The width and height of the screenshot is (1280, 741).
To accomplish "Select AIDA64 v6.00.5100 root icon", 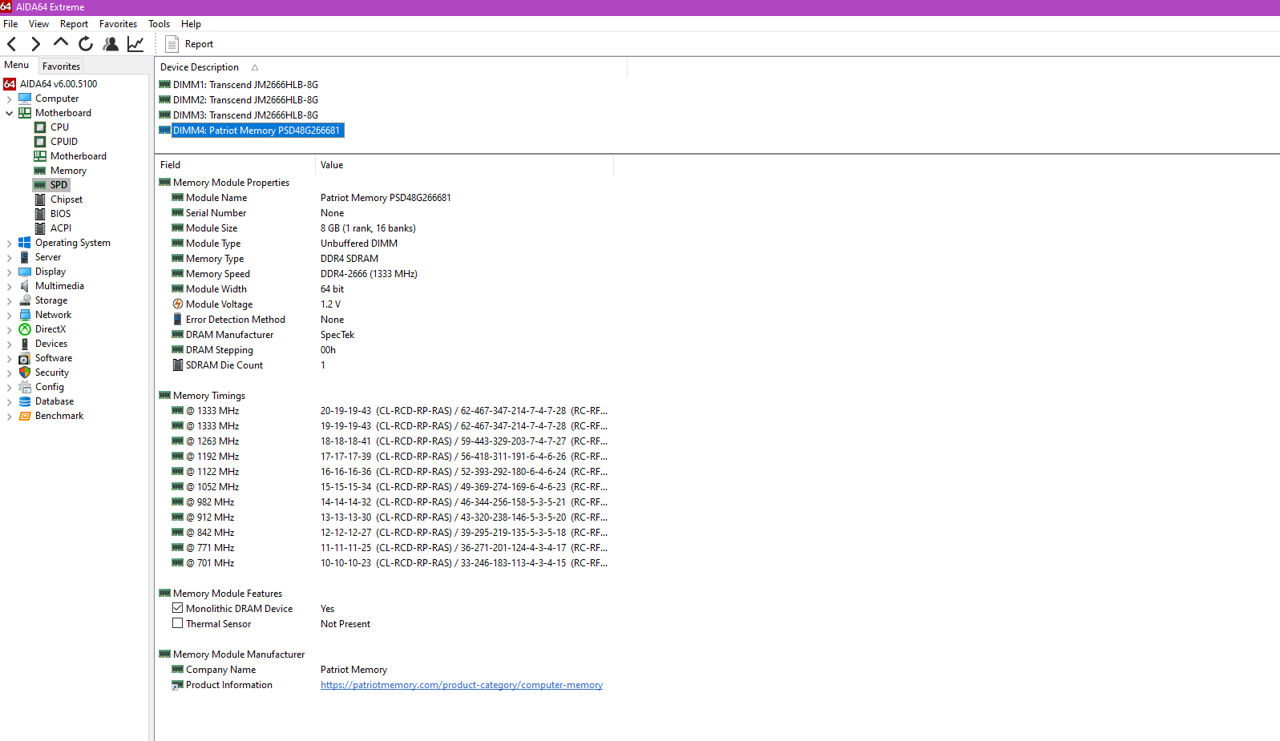I will tap(9, 84).
